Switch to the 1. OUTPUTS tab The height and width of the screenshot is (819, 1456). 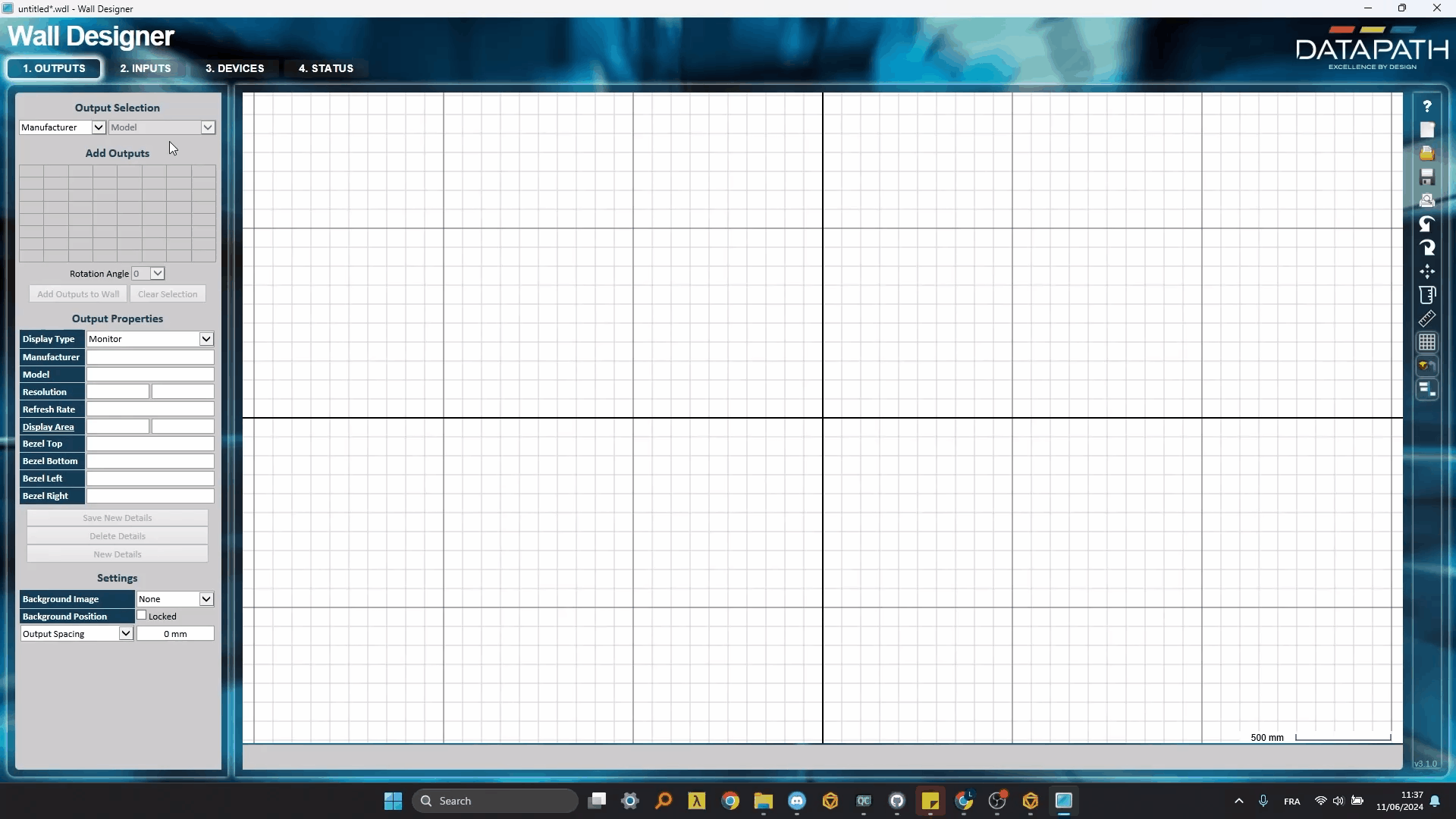(x=54, y=68)
